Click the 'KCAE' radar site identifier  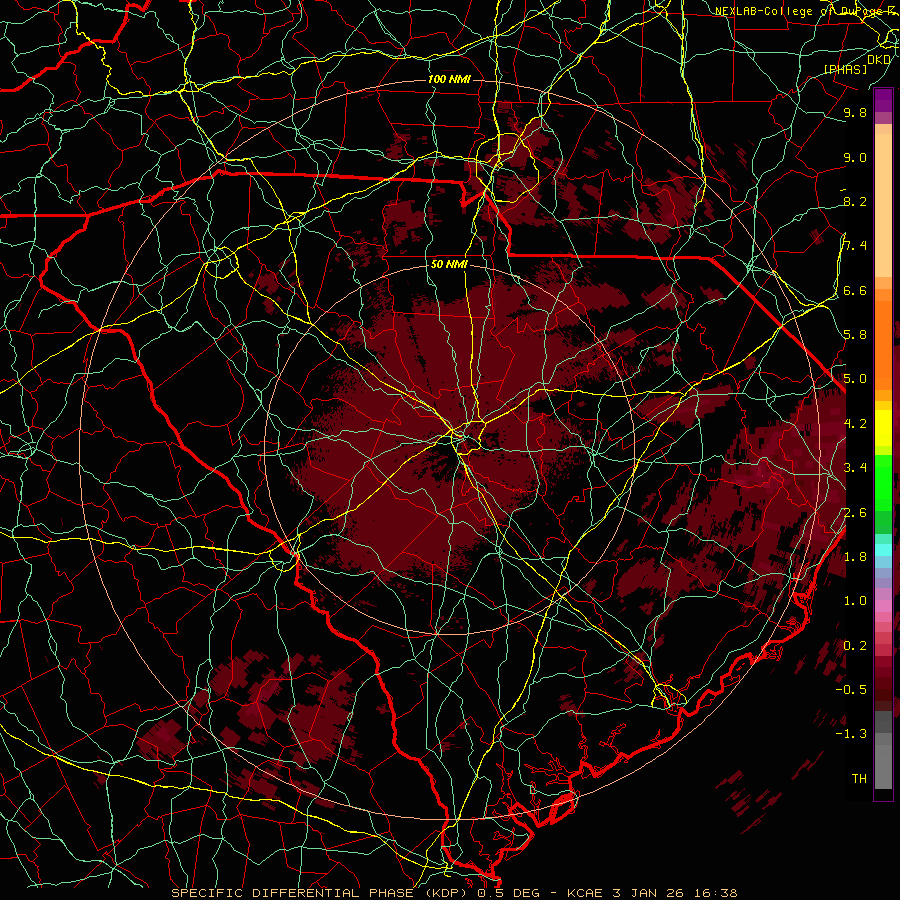584,893
